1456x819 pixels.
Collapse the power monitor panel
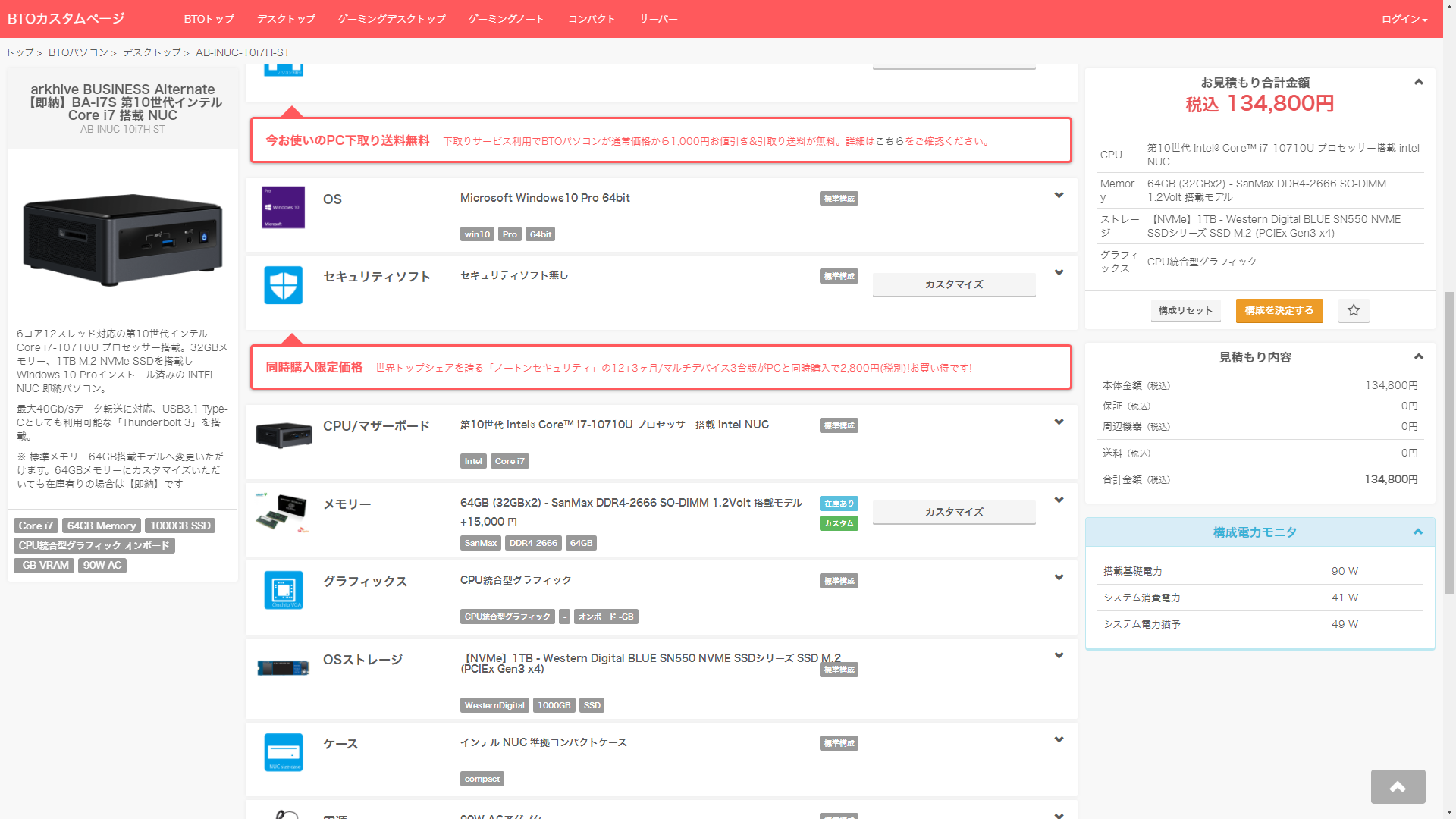[x=1417, y=532]
